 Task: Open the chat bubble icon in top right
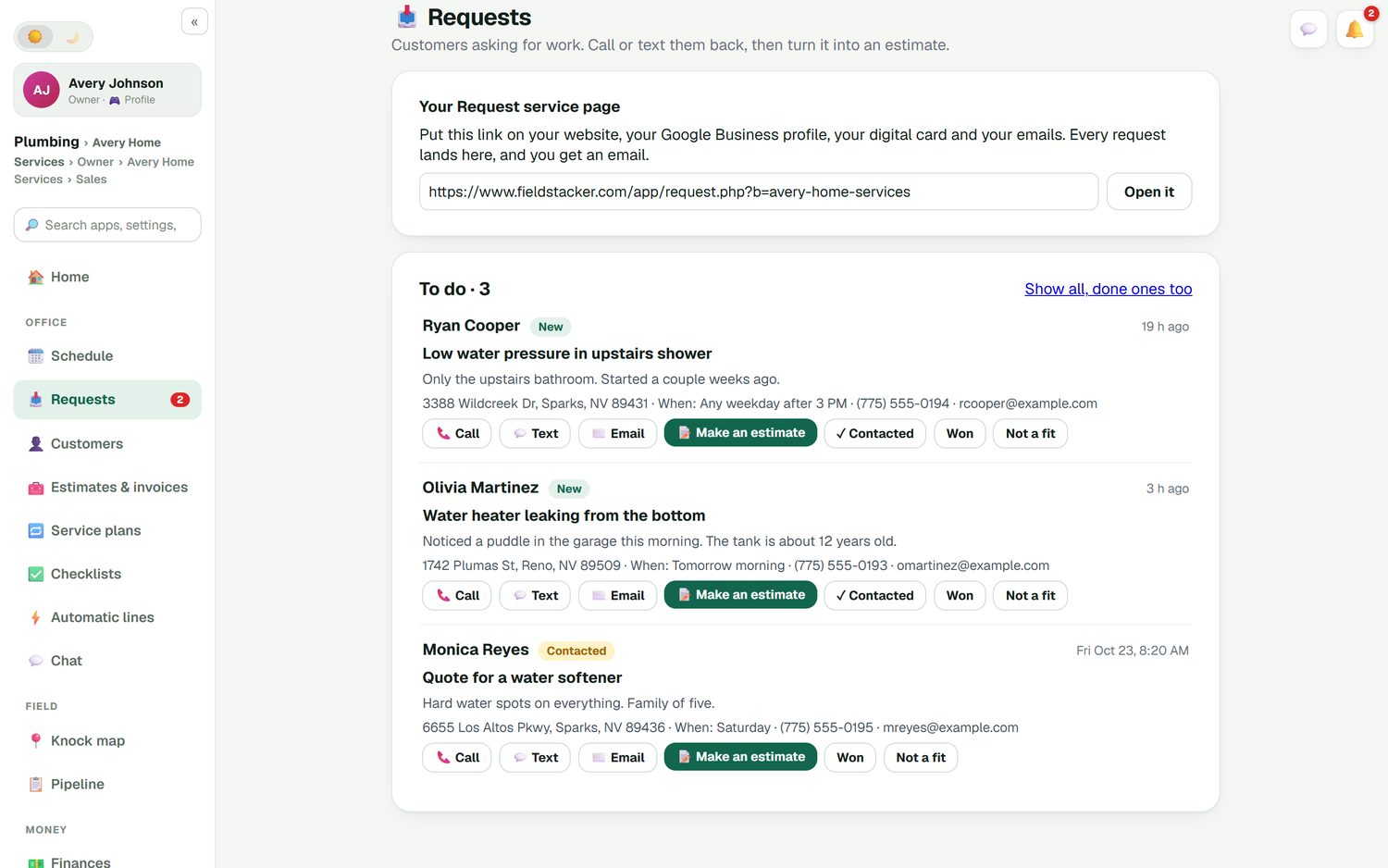click(1308, 30)
